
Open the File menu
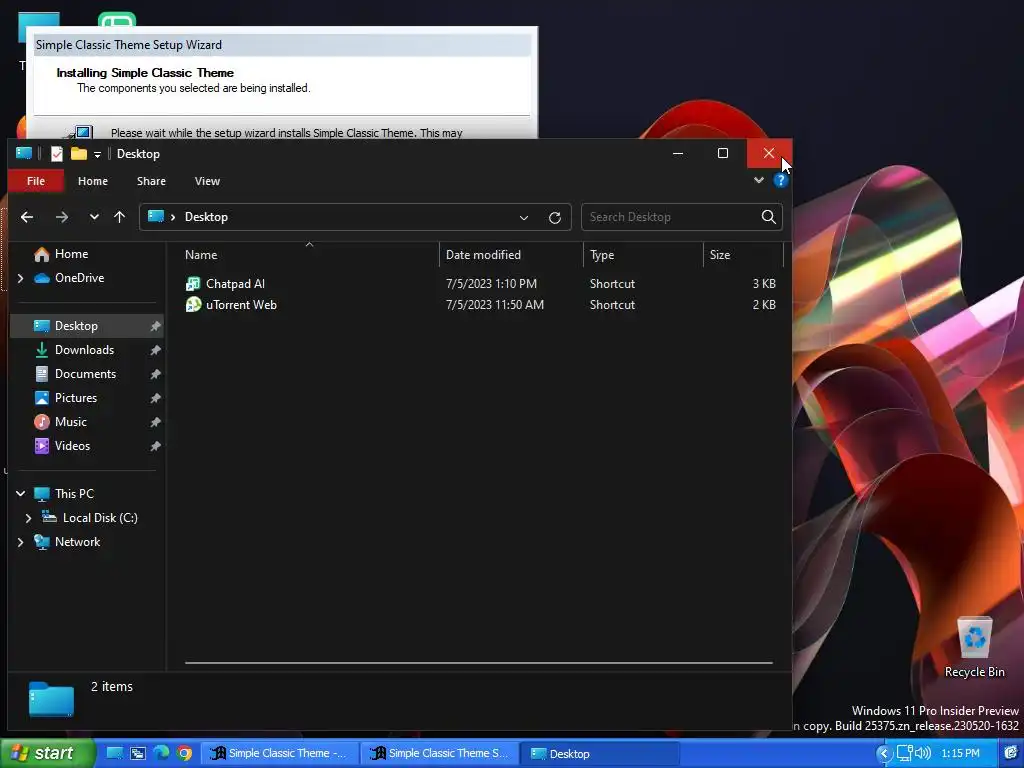coord(36,181)
